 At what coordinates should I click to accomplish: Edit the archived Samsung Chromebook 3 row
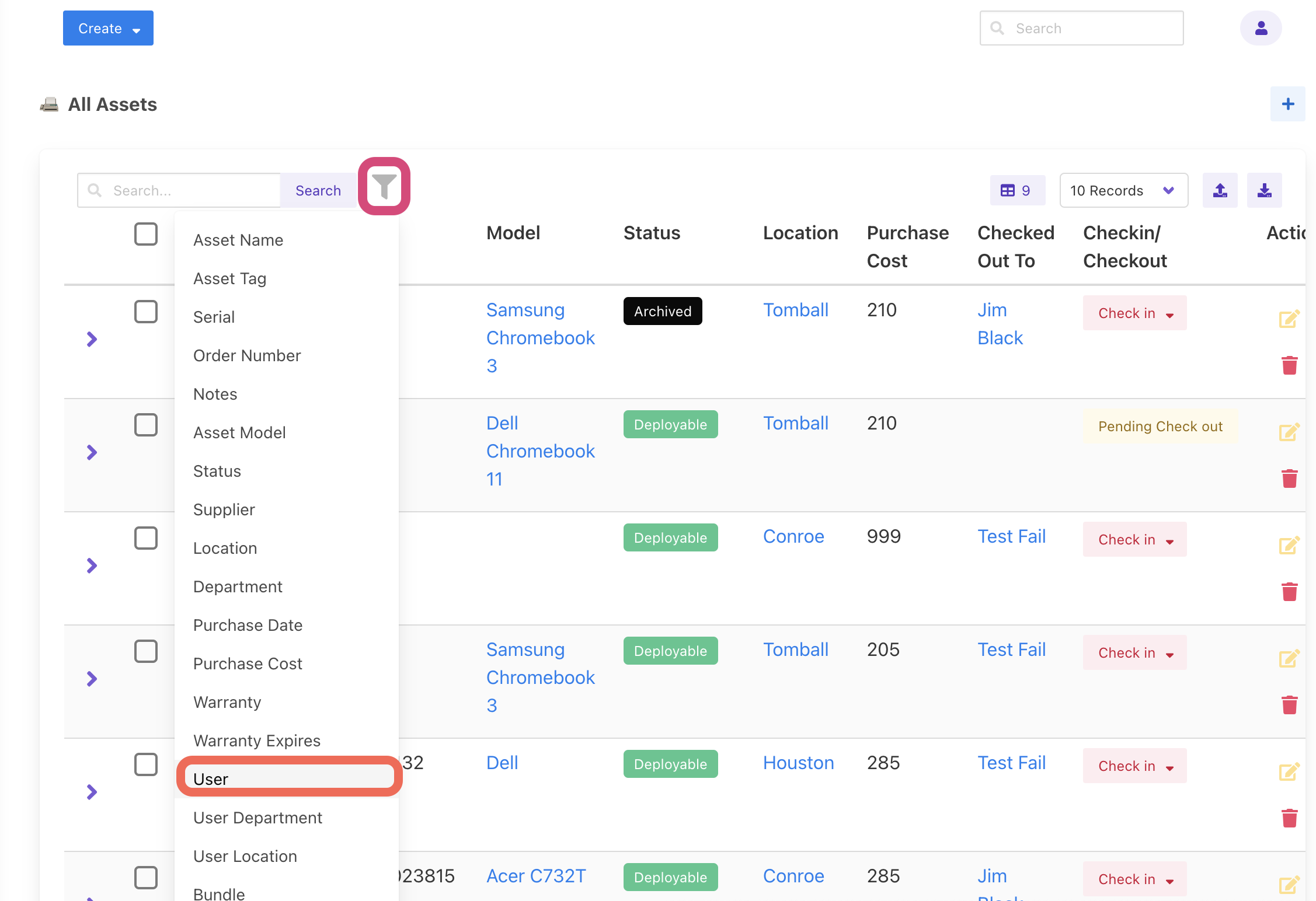coord(1289,319)
